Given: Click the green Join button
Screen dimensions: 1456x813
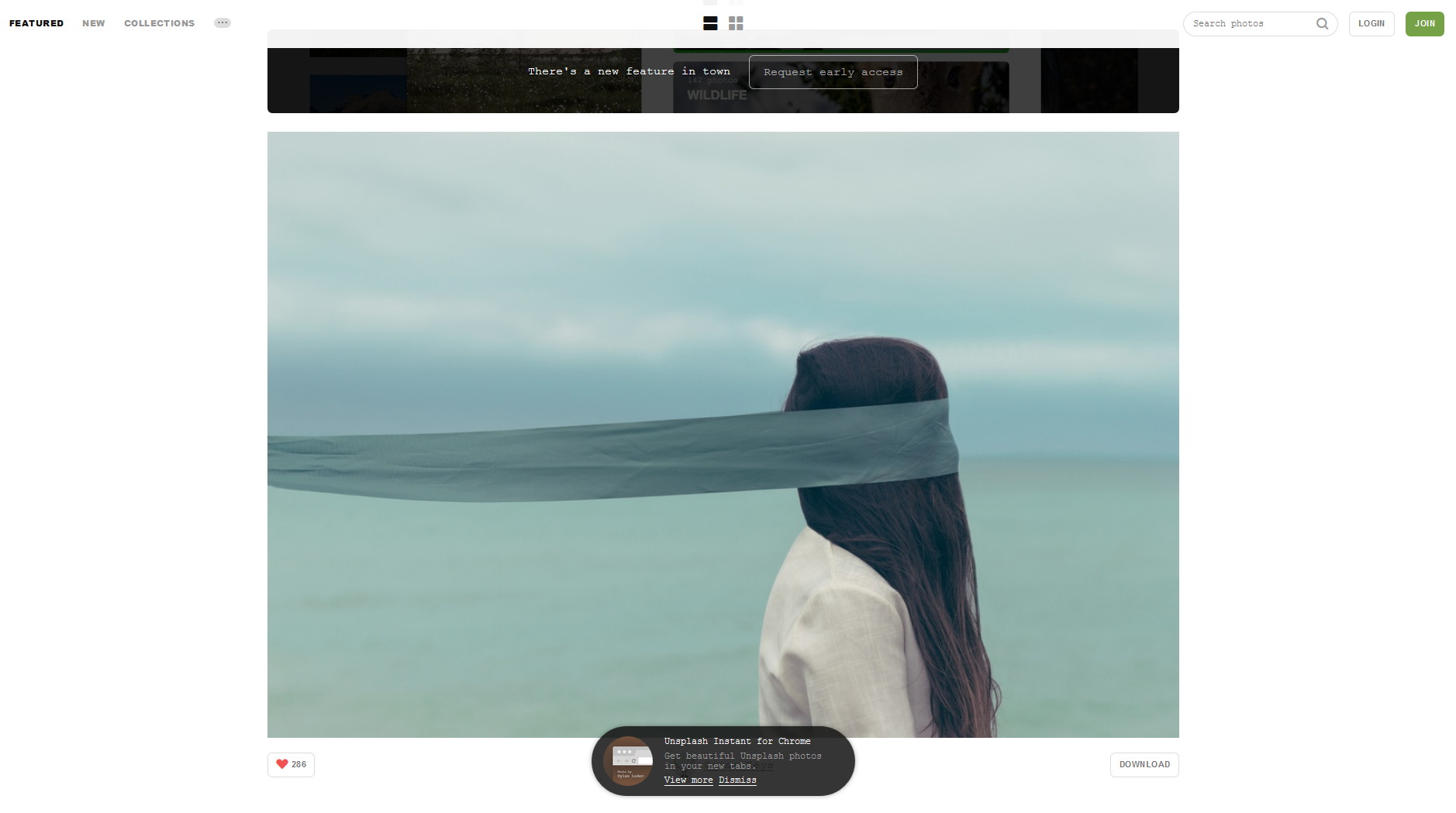Looking at the screenshot, I should coord(1424,24).
